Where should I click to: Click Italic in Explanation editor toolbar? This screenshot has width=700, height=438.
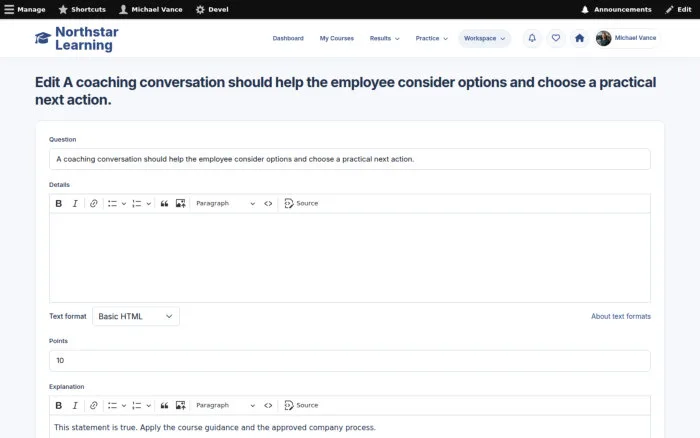pyautogui.click(x=75, y=405)
